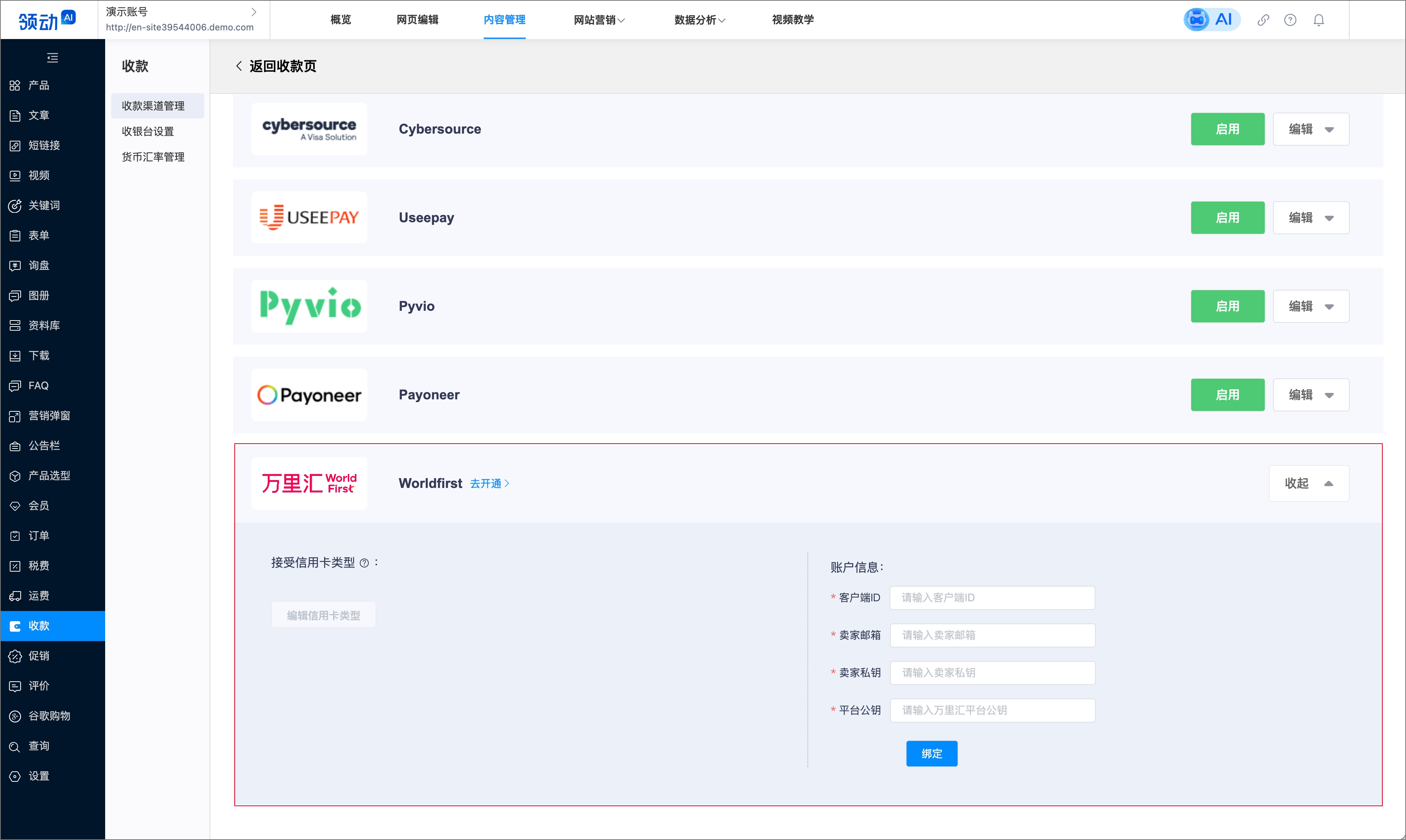This screenshot has width=1406, height=840.
Task: Expand the Pyvio 编辑 dropdown
Action: pyautogui.click(x=1310, y=306)
